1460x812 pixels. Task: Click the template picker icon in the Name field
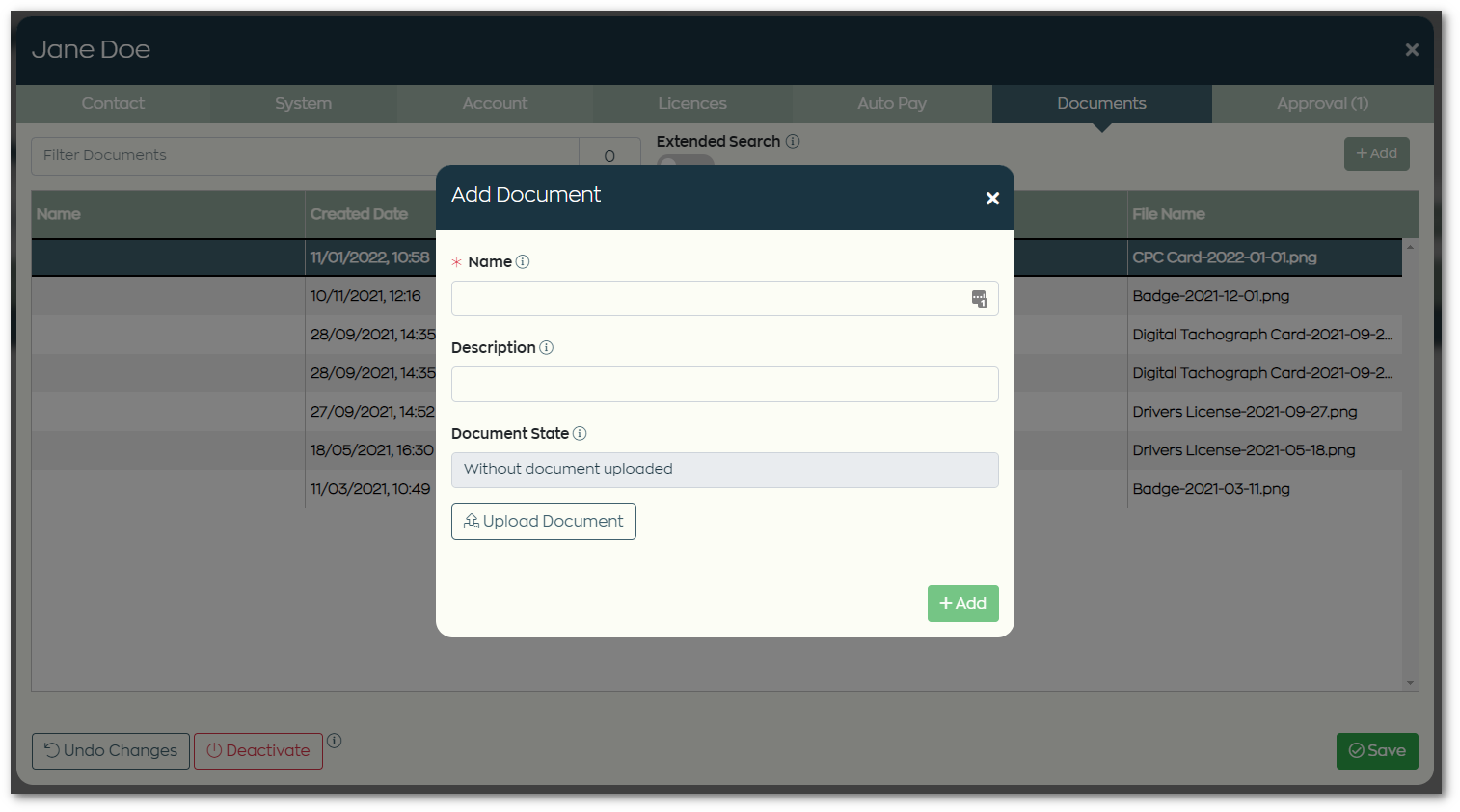pos(979,299)
